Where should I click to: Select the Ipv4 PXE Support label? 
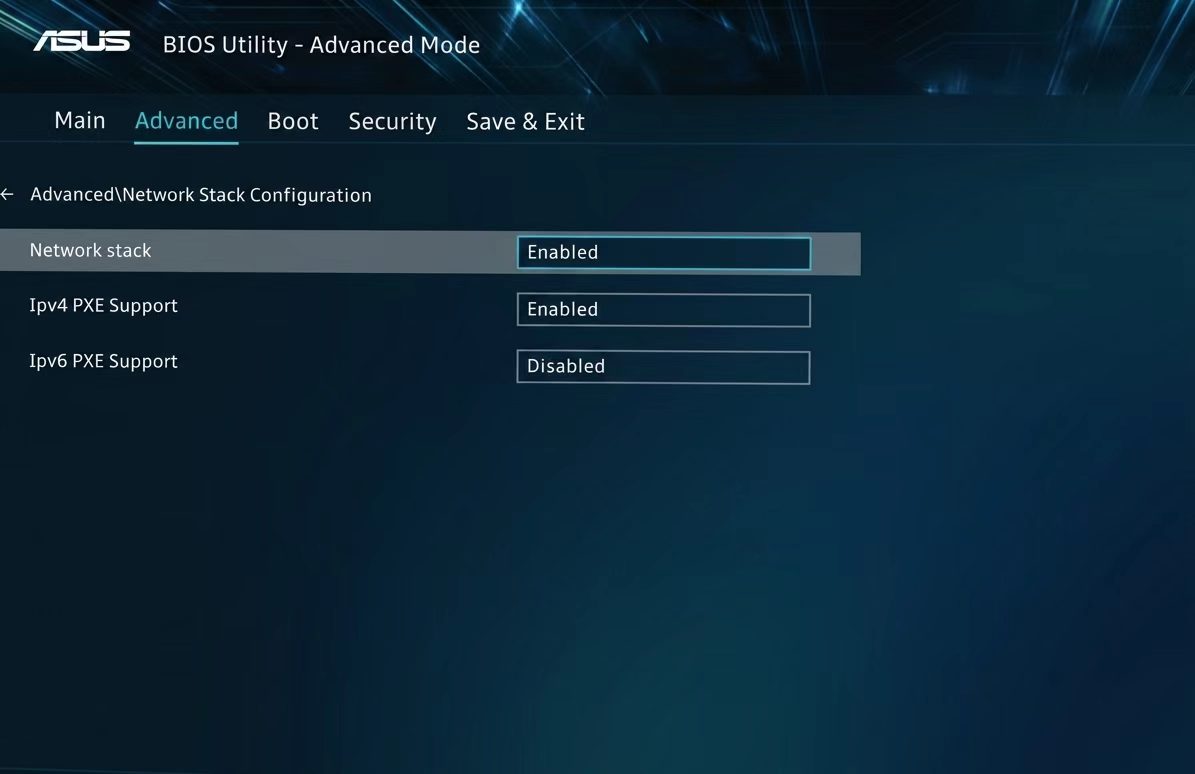(104, 306)
